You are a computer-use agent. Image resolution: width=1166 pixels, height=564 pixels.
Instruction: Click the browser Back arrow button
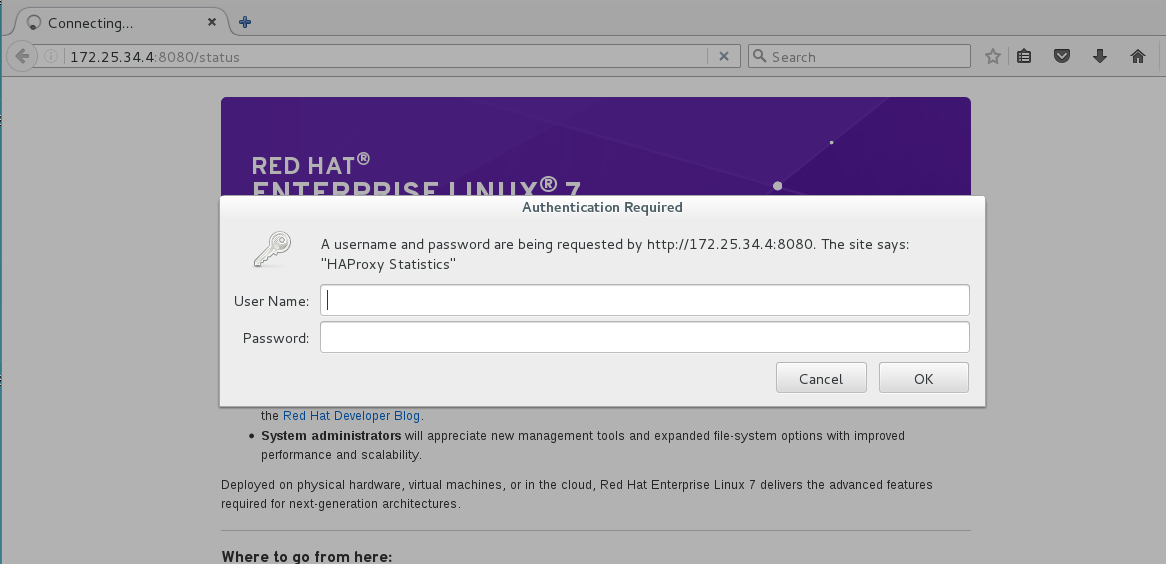pos(22,57)
